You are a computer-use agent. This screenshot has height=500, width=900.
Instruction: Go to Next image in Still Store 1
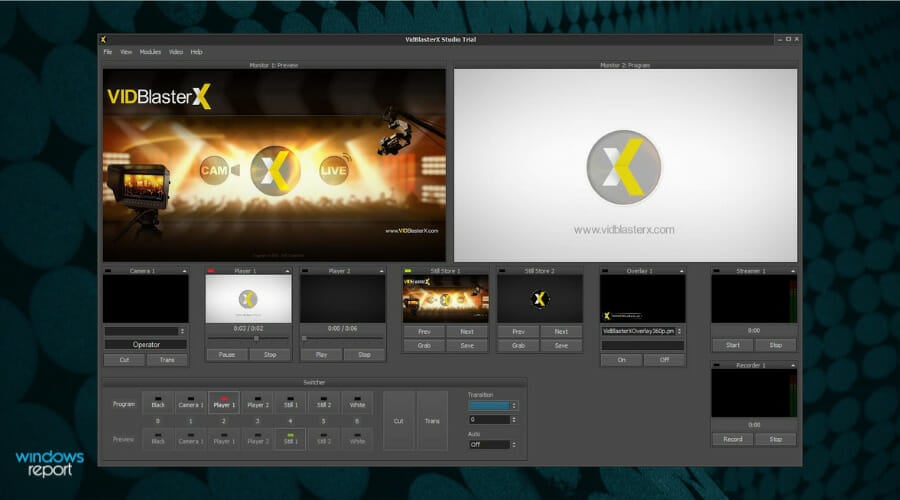click(467, 332)
